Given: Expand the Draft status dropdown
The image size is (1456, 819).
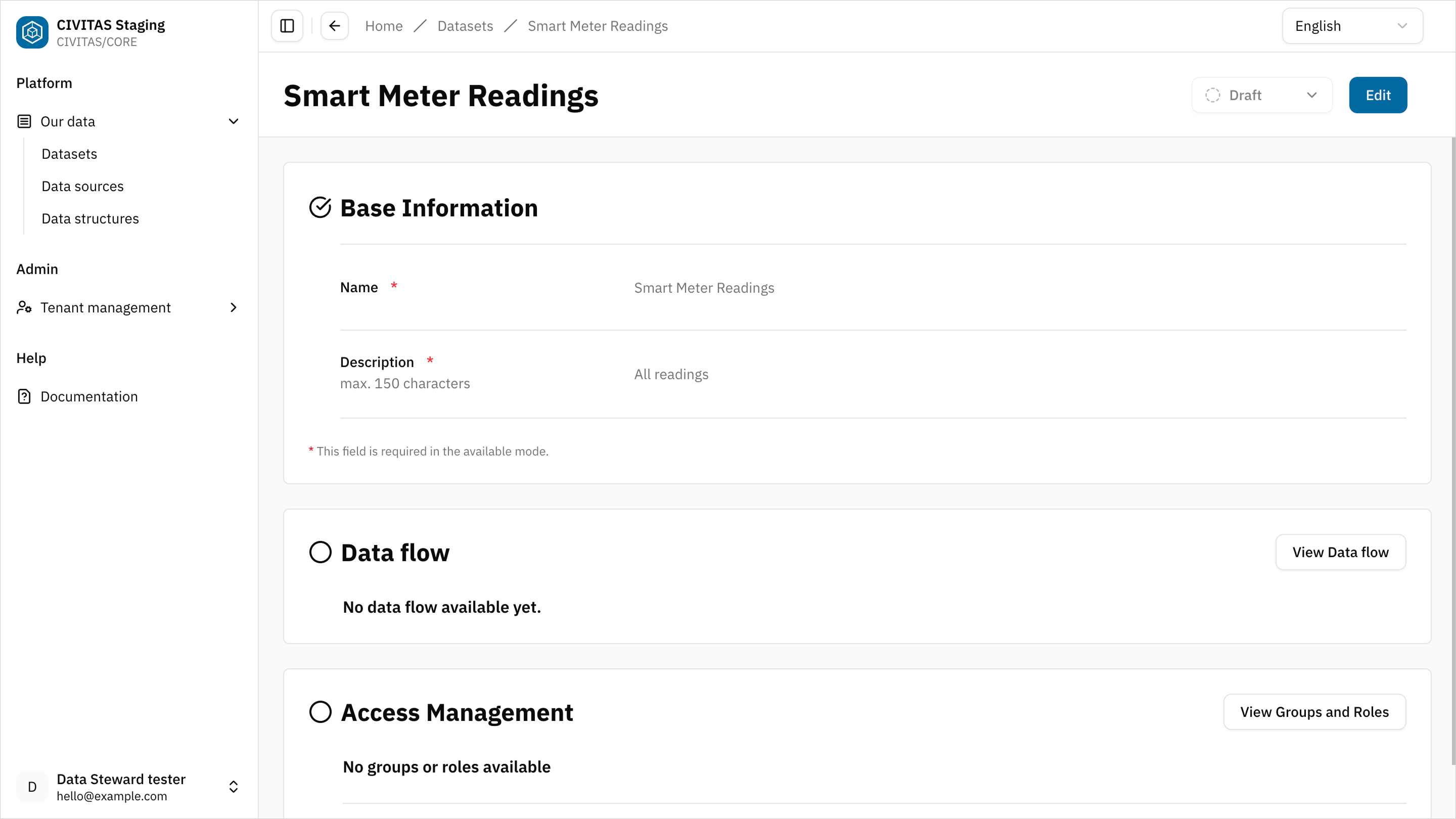Looking at the screenshot, I should pos(1312,95).
